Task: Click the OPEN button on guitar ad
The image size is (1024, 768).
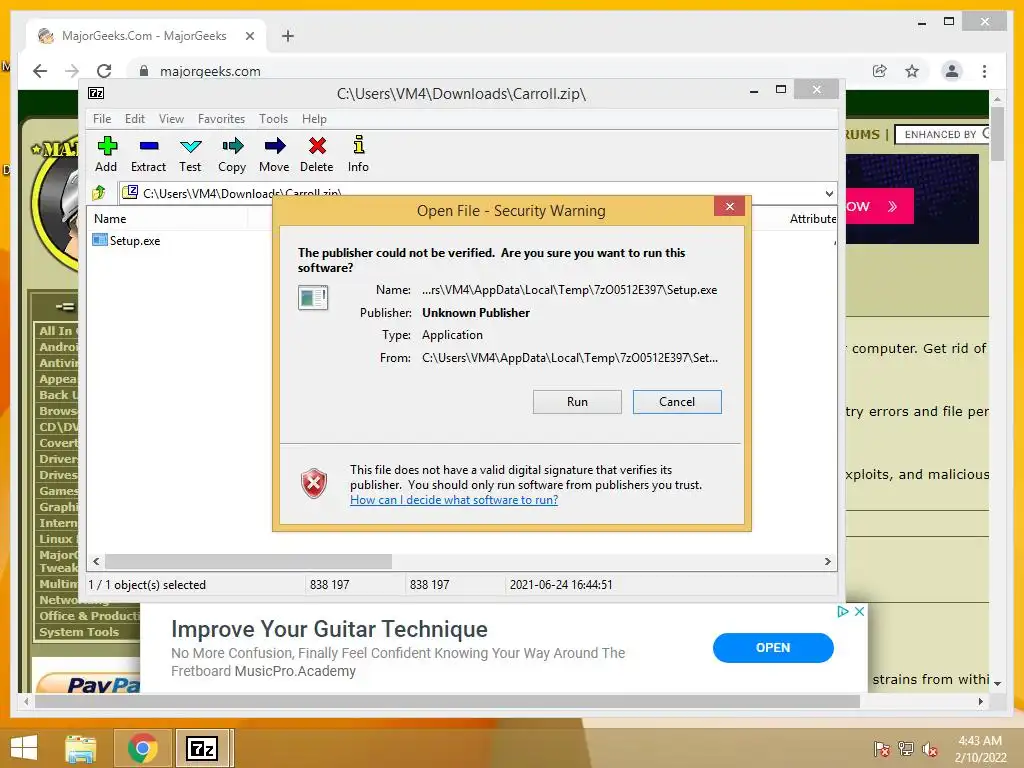Action: (x=773, y=647)
